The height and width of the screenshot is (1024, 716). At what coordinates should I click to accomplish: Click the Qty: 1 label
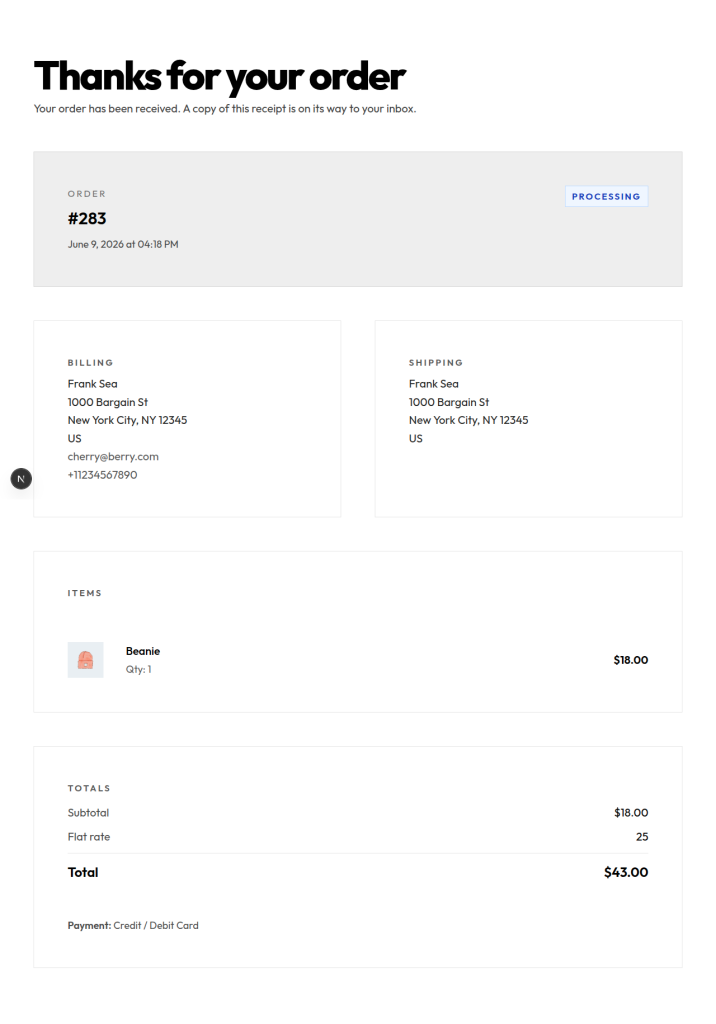coord(138,669)
